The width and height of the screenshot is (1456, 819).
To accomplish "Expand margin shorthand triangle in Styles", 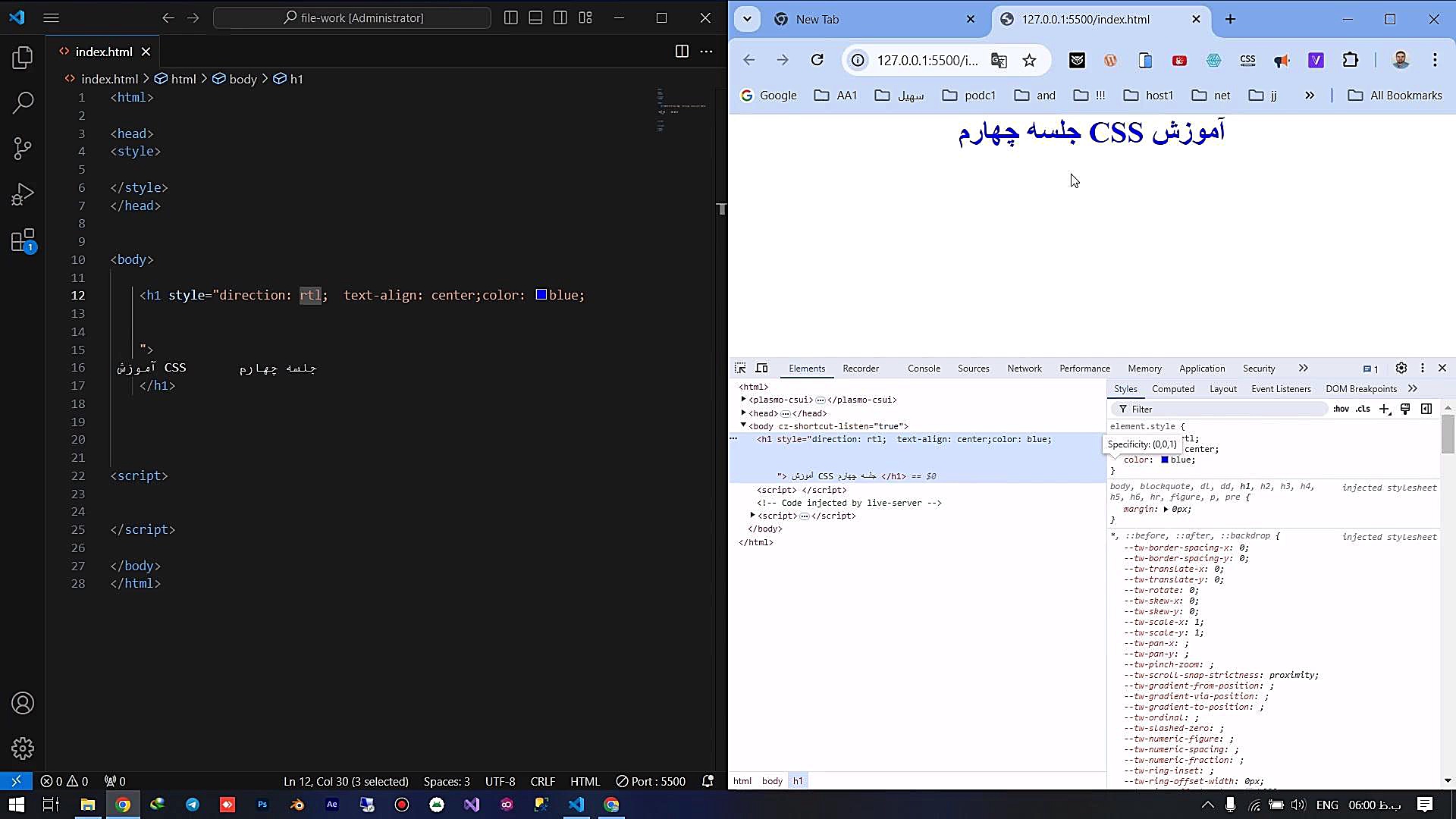I will [1166, 510].
